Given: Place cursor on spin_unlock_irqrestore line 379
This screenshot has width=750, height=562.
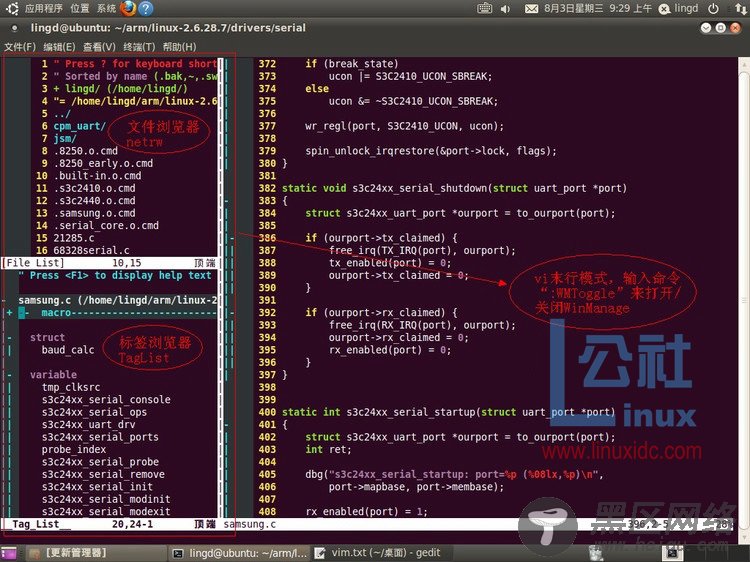Looking at the screenshot, I should 431,151.
